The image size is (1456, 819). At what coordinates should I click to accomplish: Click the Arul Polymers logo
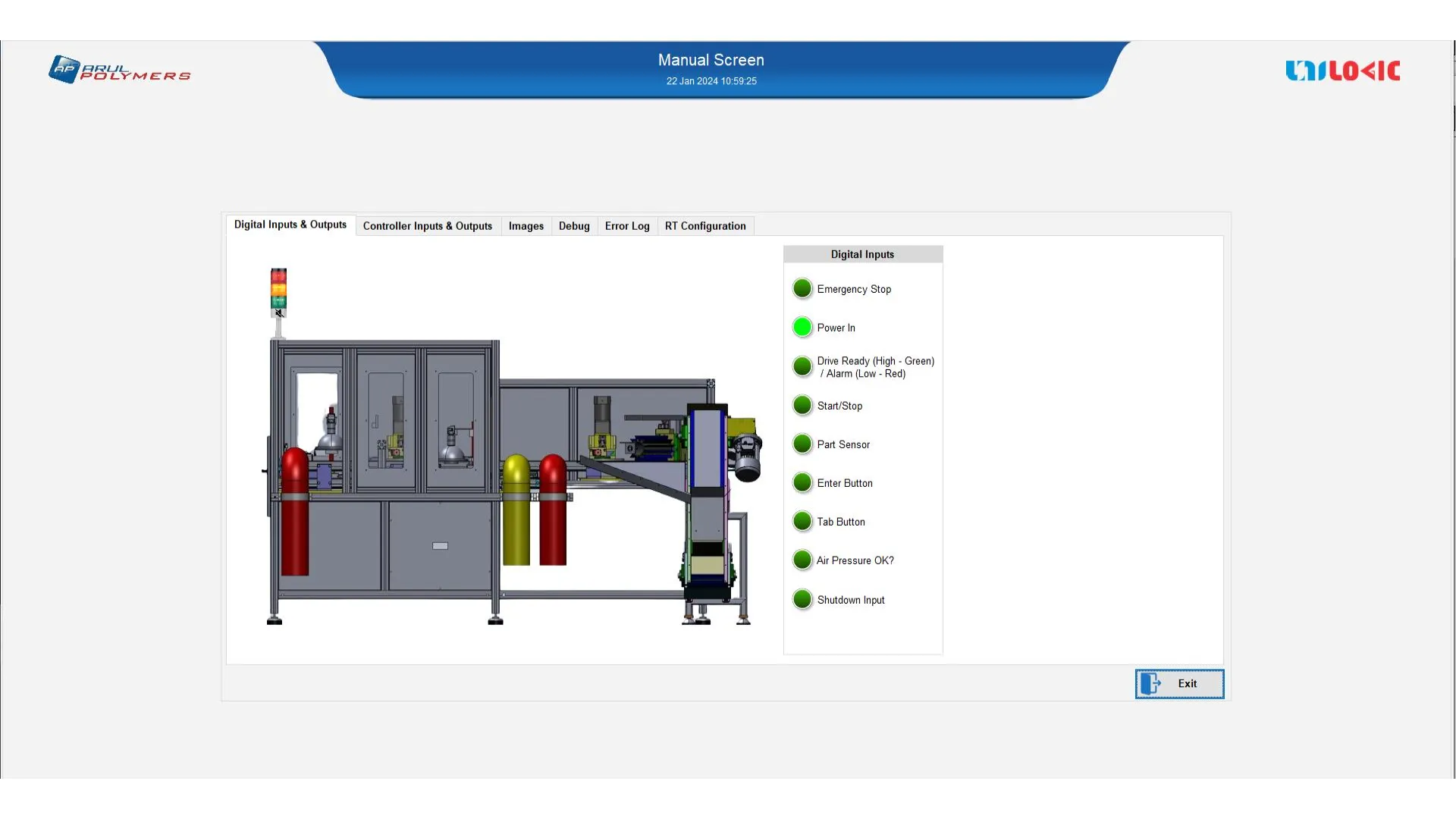point(120,70)
